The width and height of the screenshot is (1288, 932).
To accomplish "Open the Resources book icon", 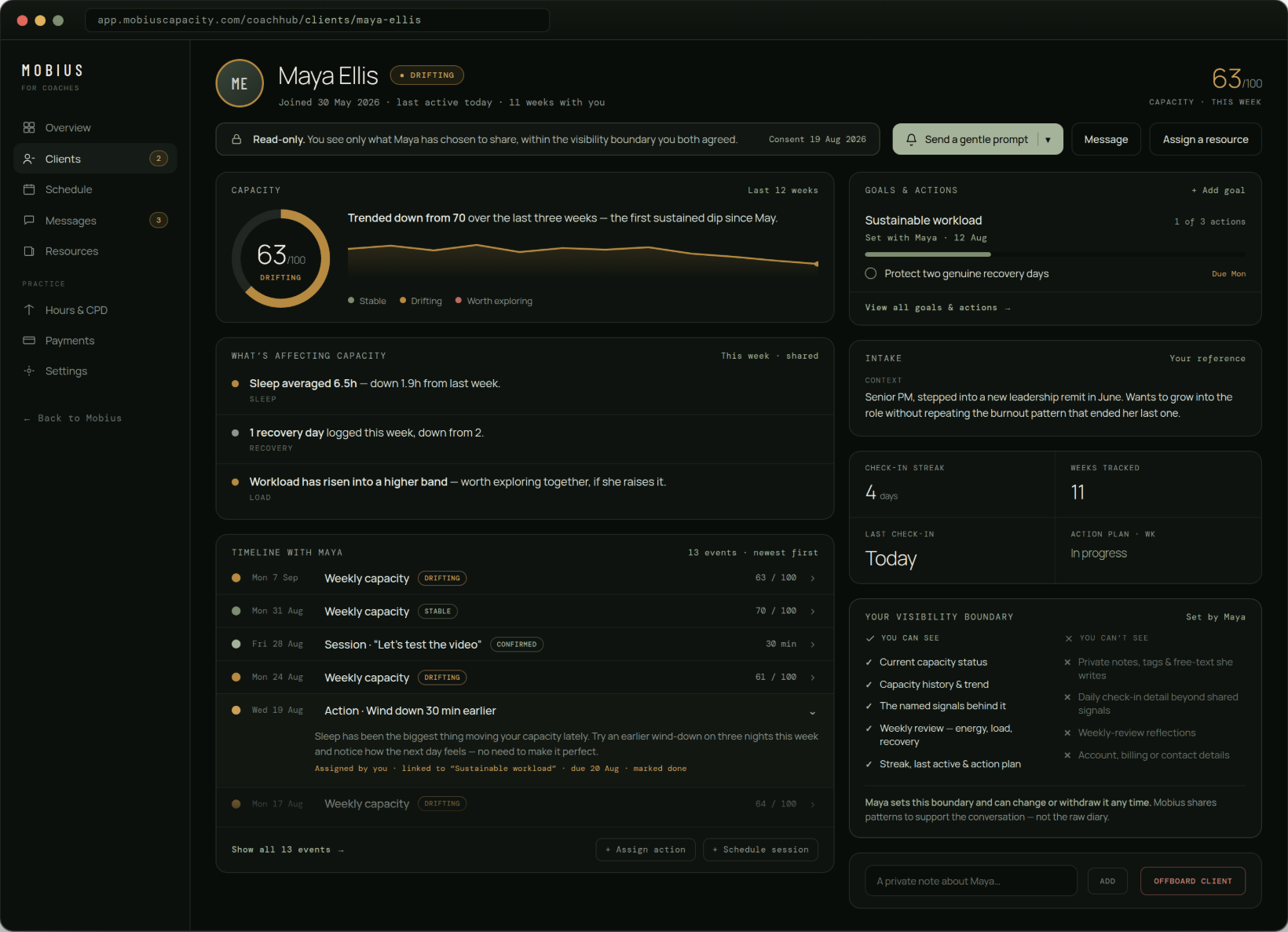I will pos(29,251).
